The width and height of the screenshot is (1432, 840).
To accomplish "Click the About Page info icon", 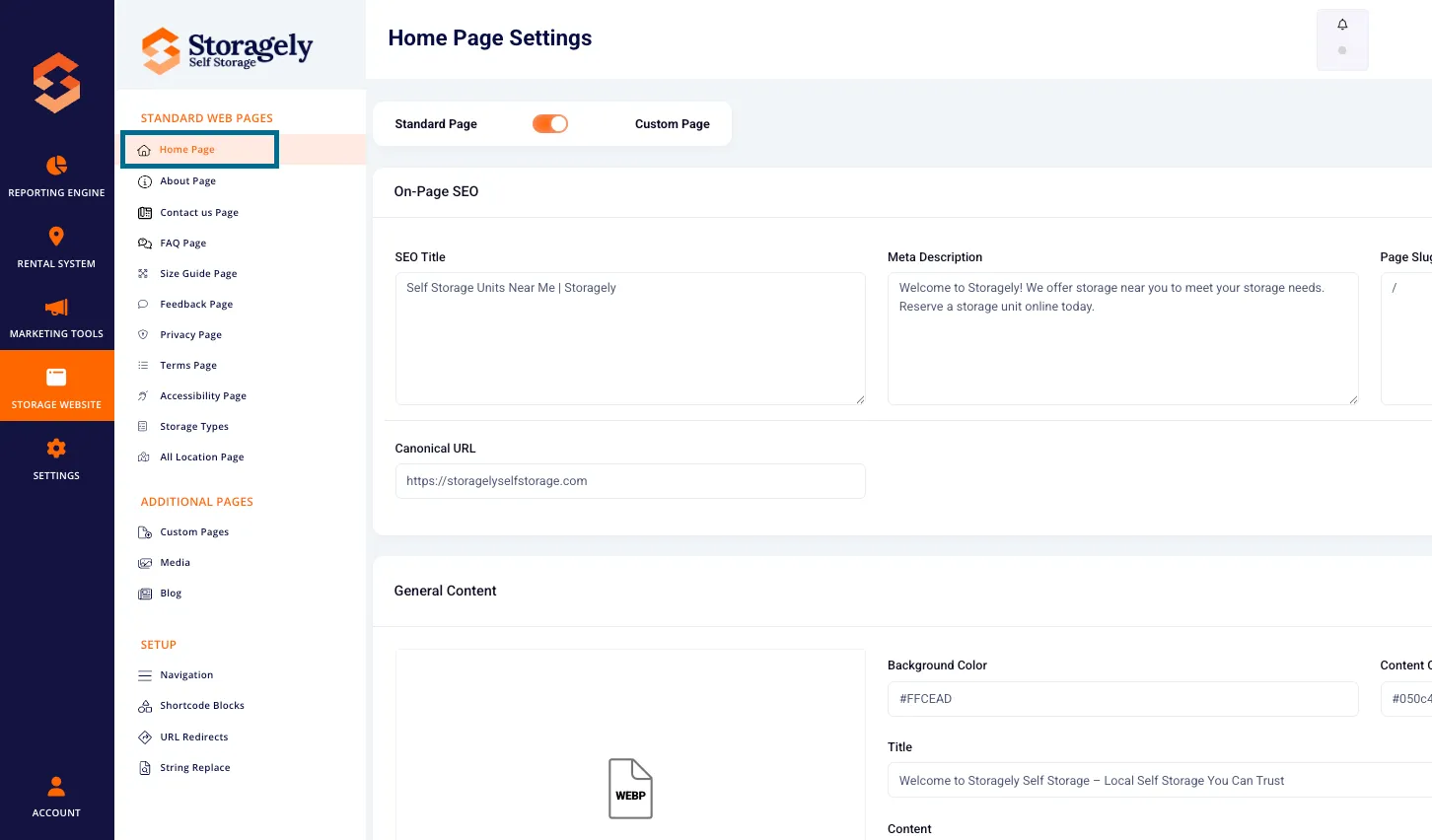I will point(145,181).
